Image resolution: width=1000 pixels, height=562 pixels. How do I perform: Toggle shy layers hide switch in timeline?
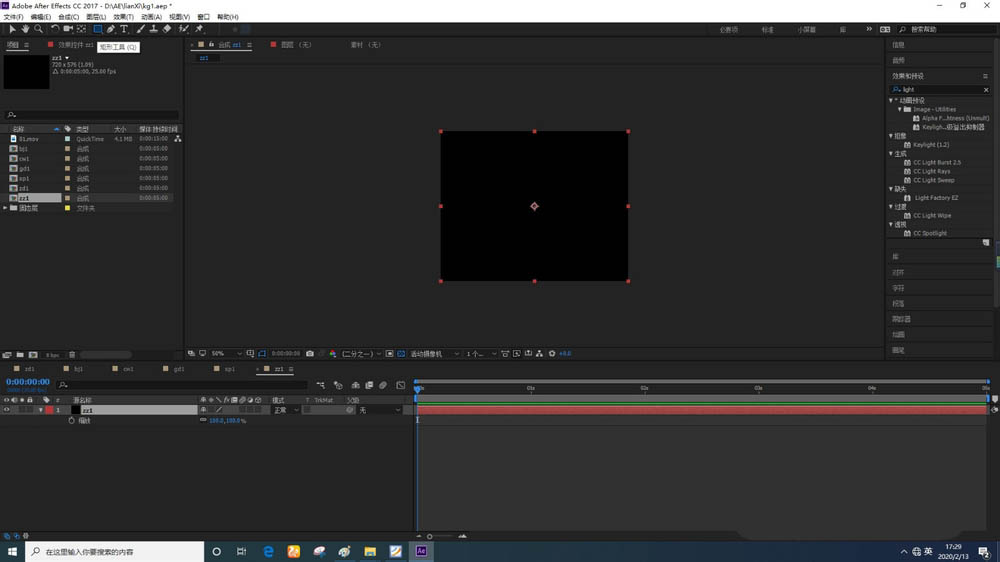tap(356, 385)
